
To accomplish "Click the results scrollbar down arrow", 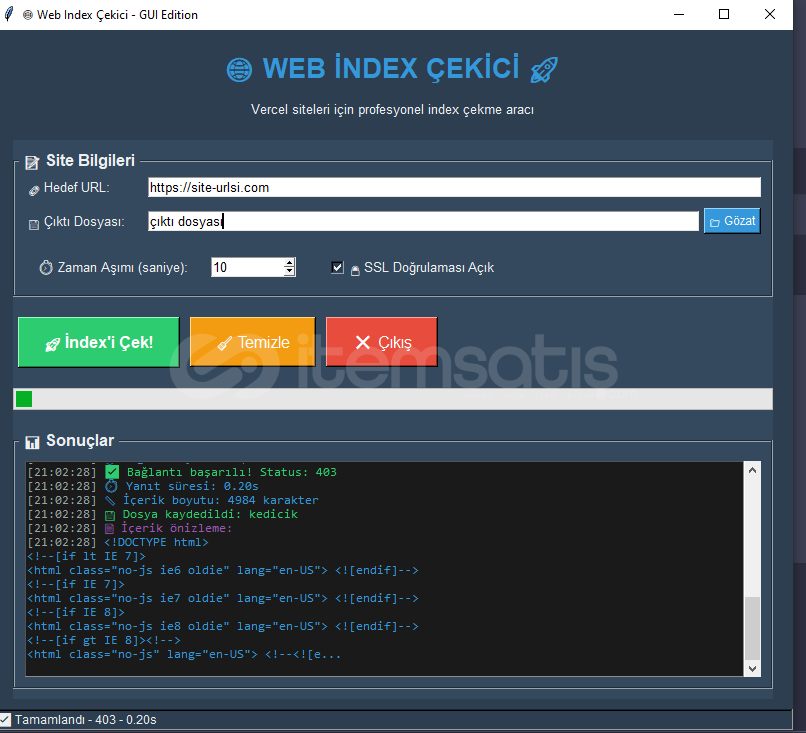I will point(752,667).
